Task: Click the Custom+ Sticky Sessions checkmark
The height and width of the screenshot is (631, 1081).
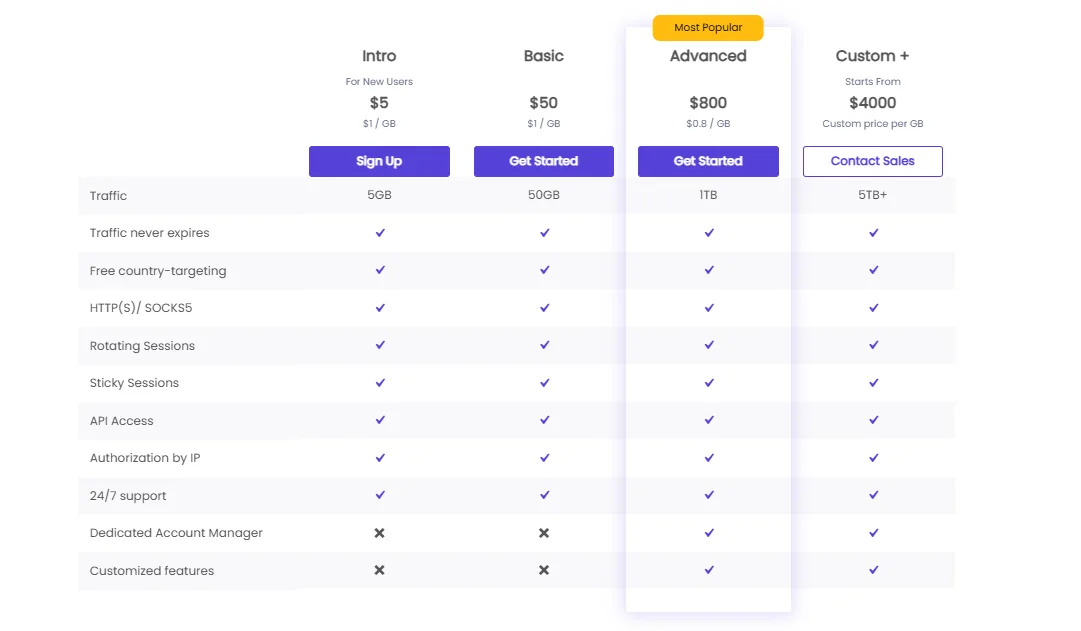Action: pyautogui.click(x=873, y=383)
